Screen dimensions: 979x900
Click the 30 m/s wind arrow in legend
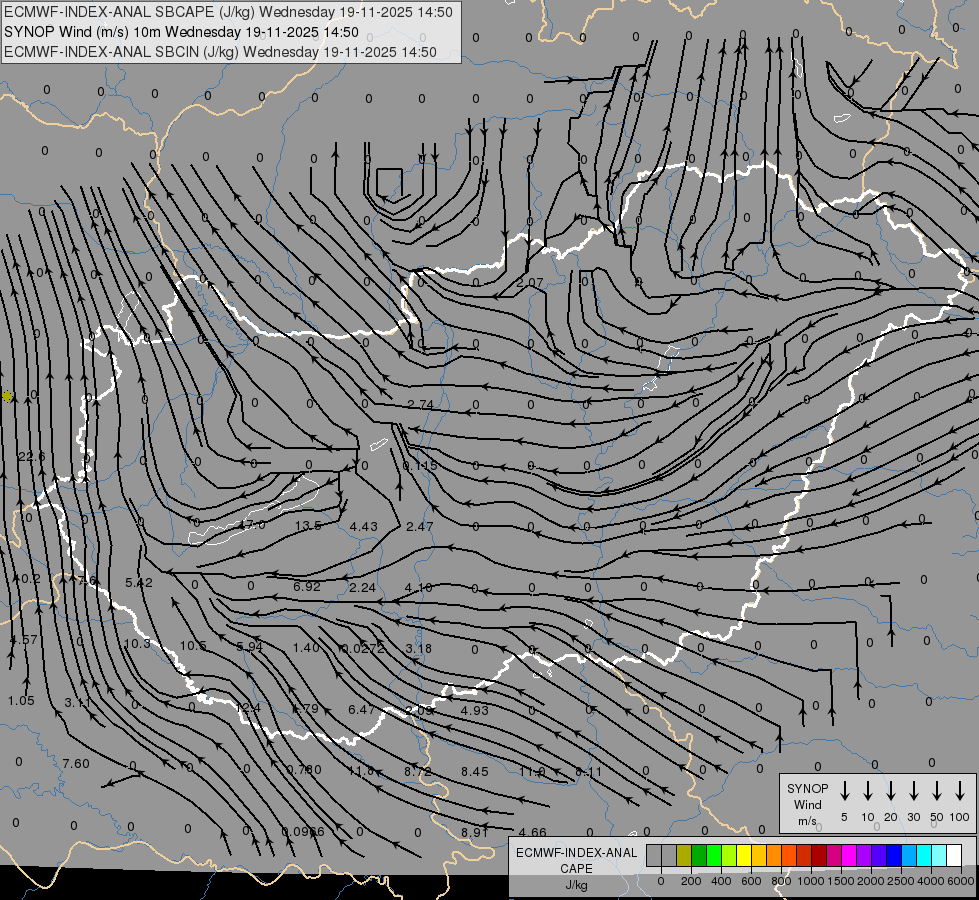[x=913, y=791]
